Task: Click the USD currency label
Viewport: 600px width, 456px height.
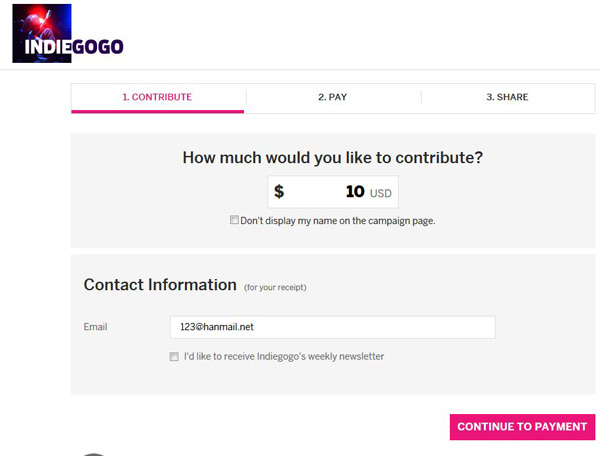Action: point(380,193)
